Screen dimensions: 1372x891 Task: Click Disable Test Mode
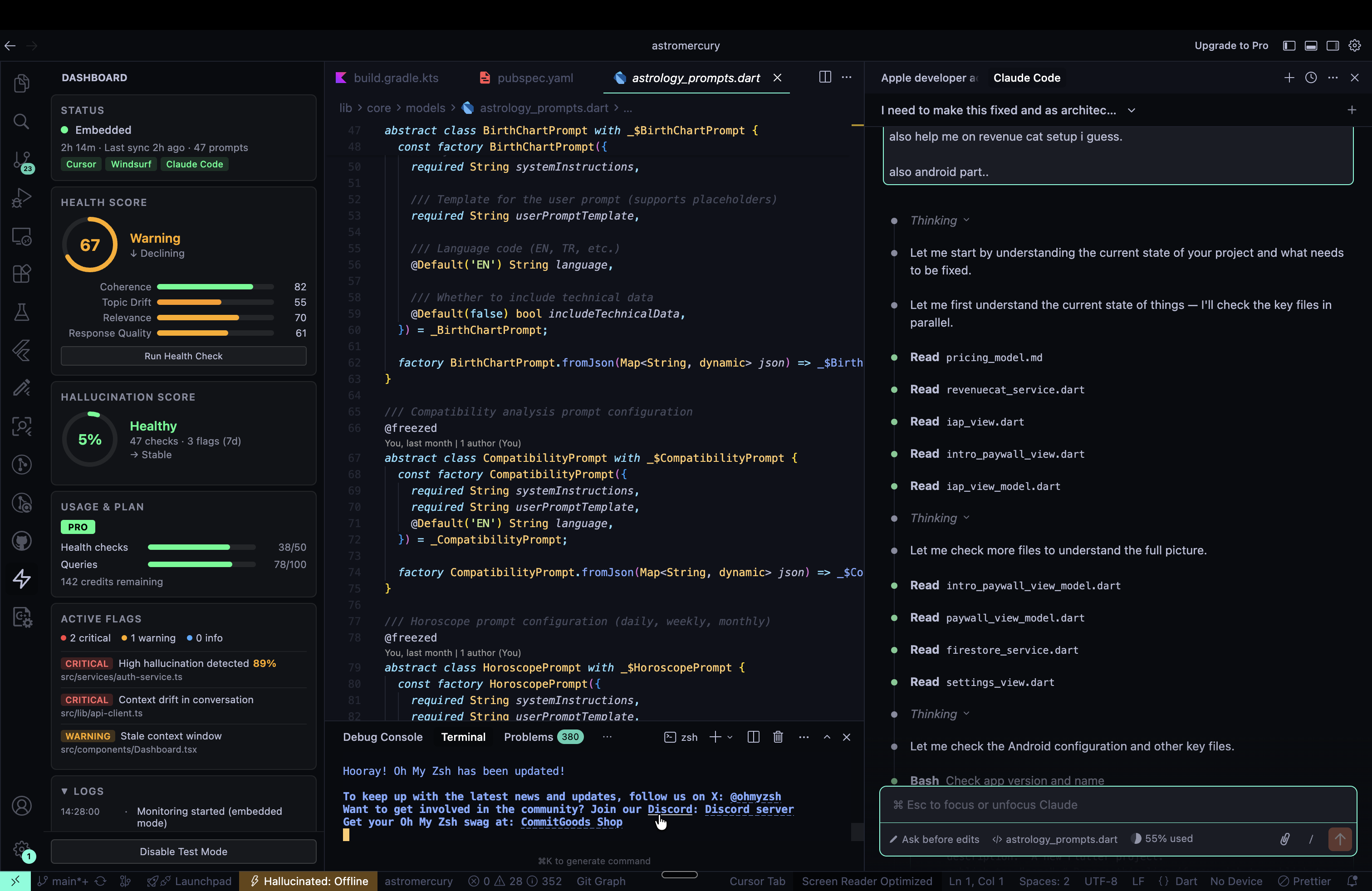pos(183,852)
